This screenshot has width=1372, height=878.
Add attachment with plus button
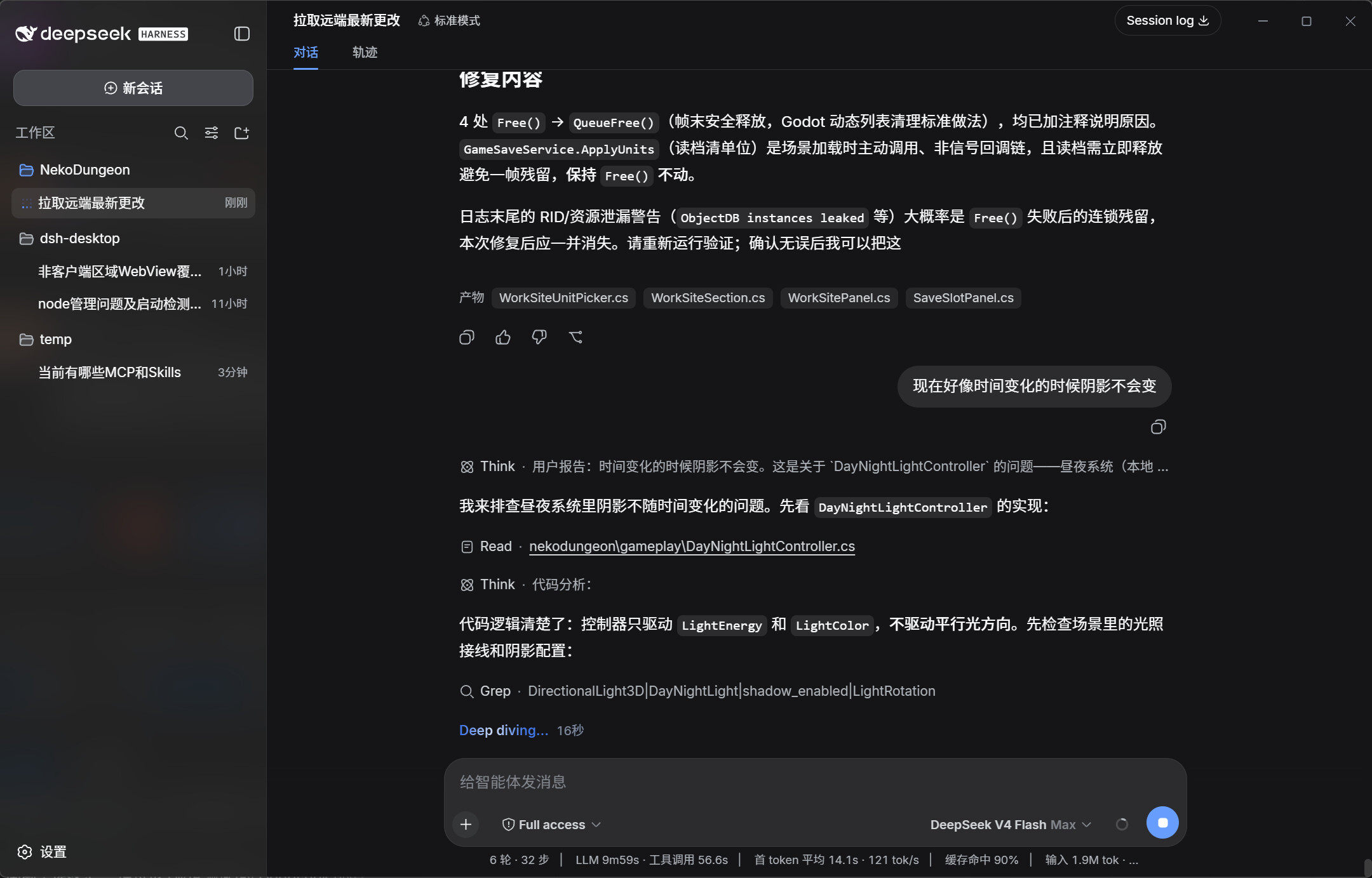[x=466, y=824]
